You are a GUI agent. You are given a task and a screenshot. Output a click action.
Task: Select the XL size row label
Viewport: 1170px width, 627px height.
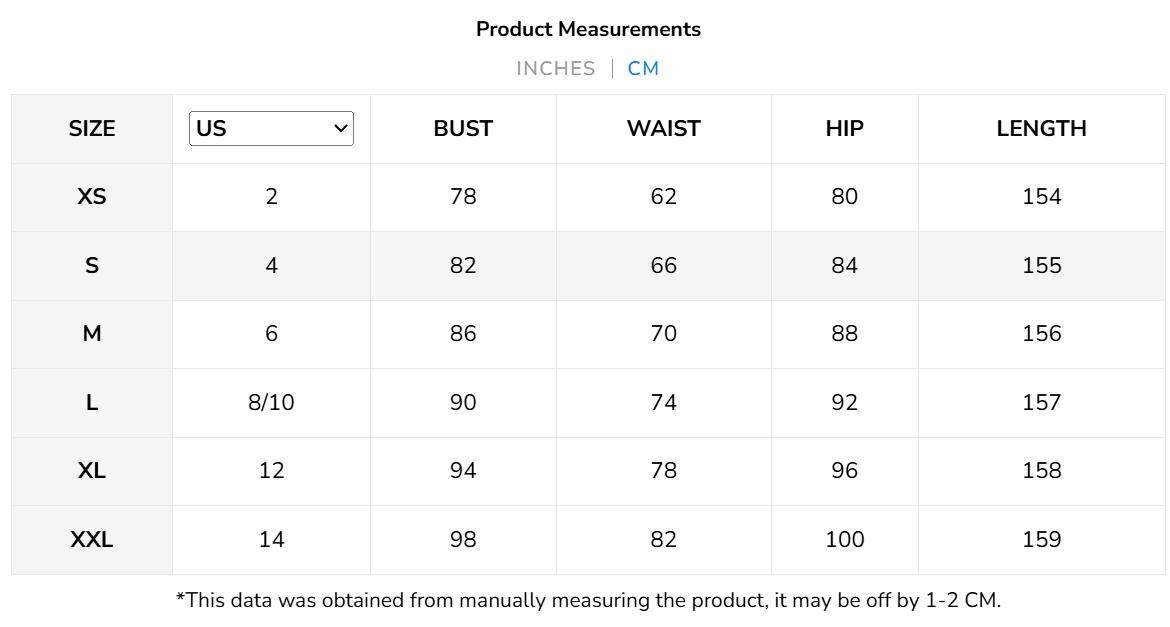click(x=92, y=471)
